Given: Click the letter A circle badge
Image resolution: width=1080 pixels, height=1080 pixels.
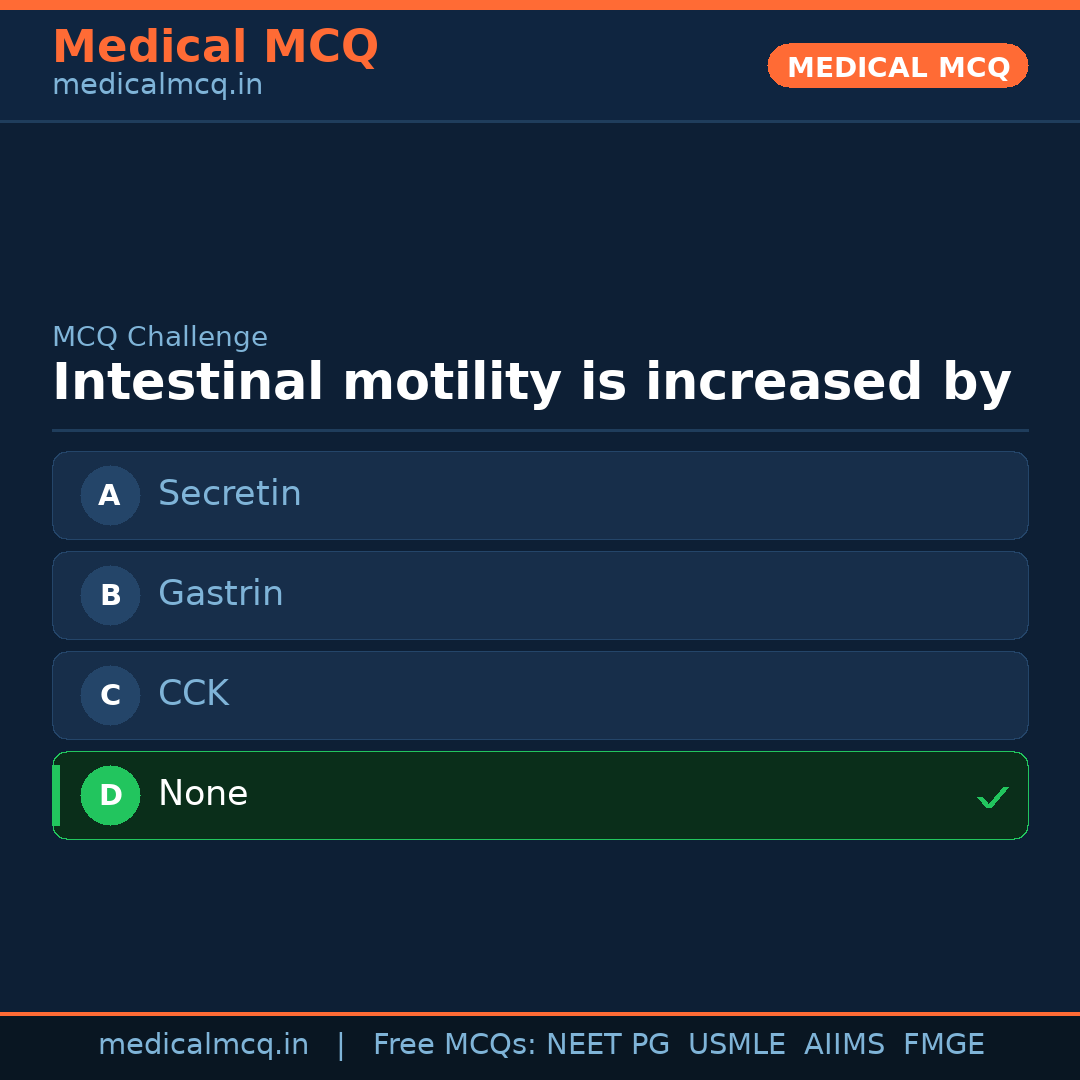Looking at the screenshot, I should click(x=110, y=495).
